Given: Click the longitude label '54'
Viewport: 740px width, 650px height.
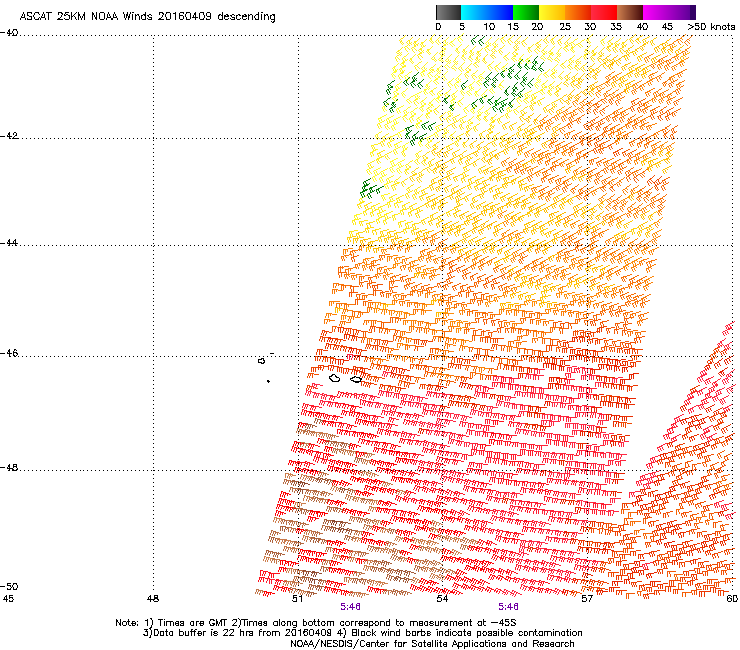Looking at the screenshot, I should click(x=442, y=599).
